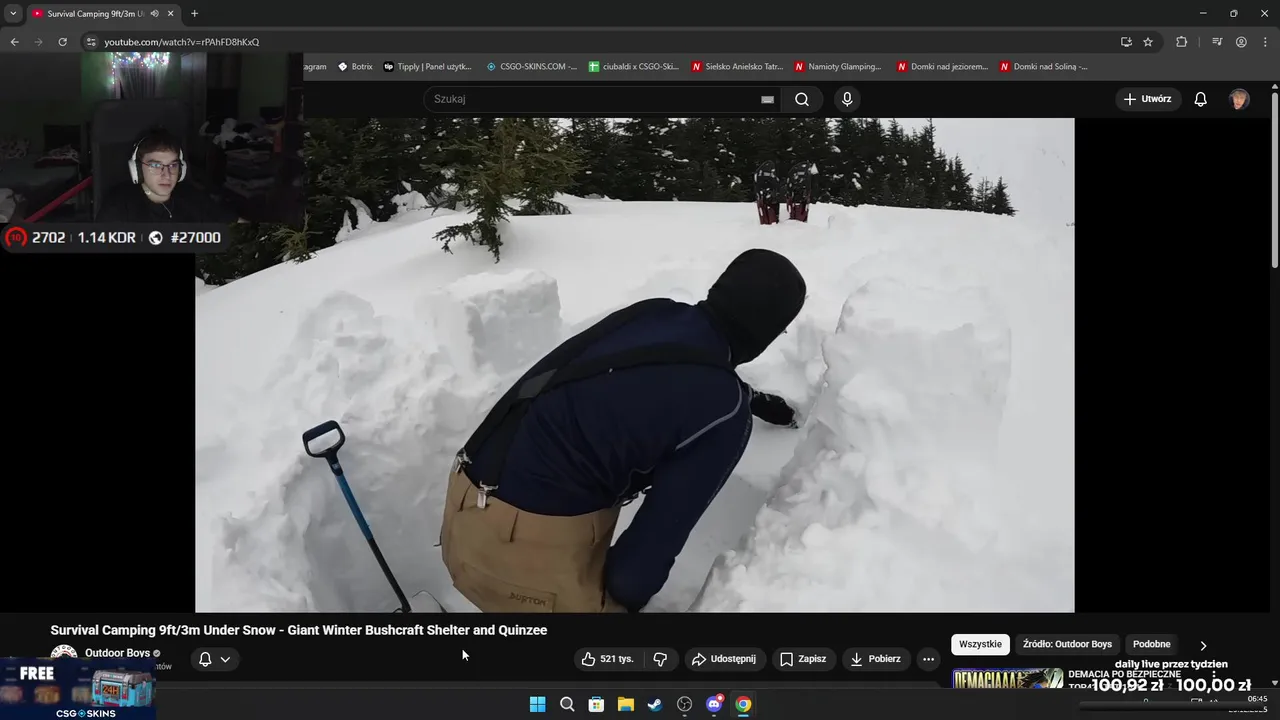Open the Namioty Glamping bookmark

click(x=838, y=67)
